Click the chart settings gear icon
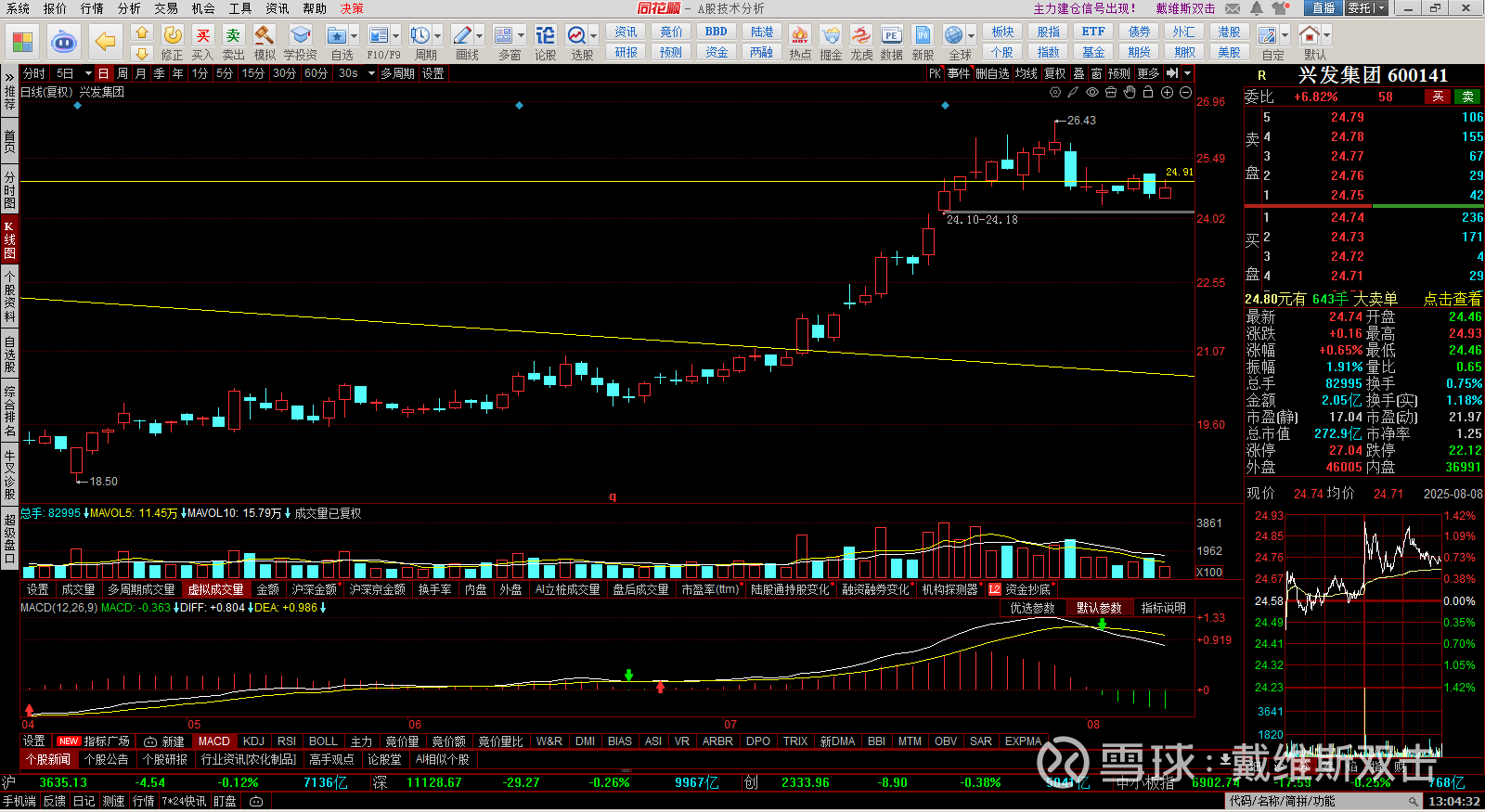The width and height of the screenshot is (1485, 812). pos(1055,92)
